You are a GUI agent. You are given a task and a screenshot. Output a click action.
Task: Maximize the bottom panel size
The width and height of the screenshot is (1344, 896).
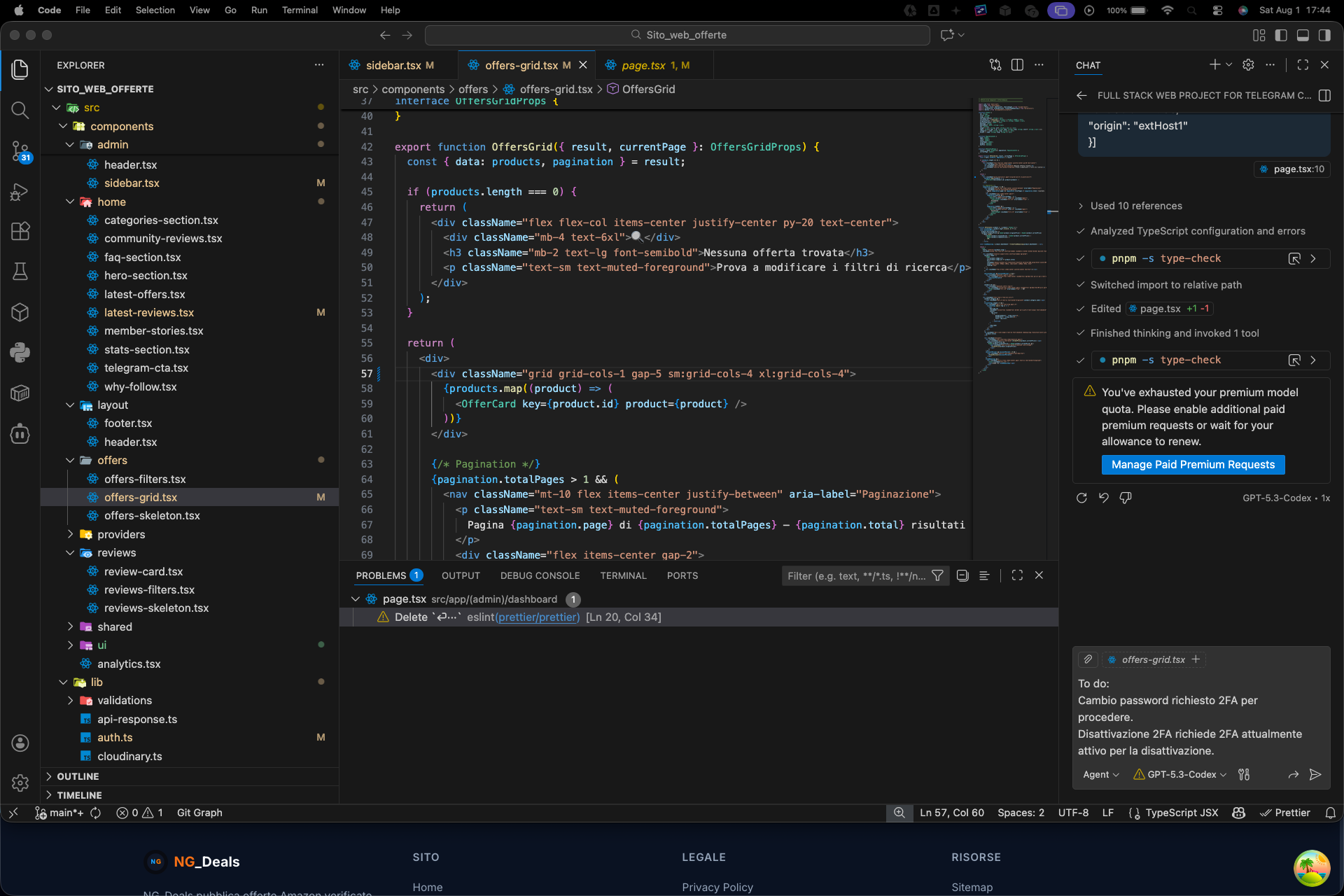pos(1017,575)
